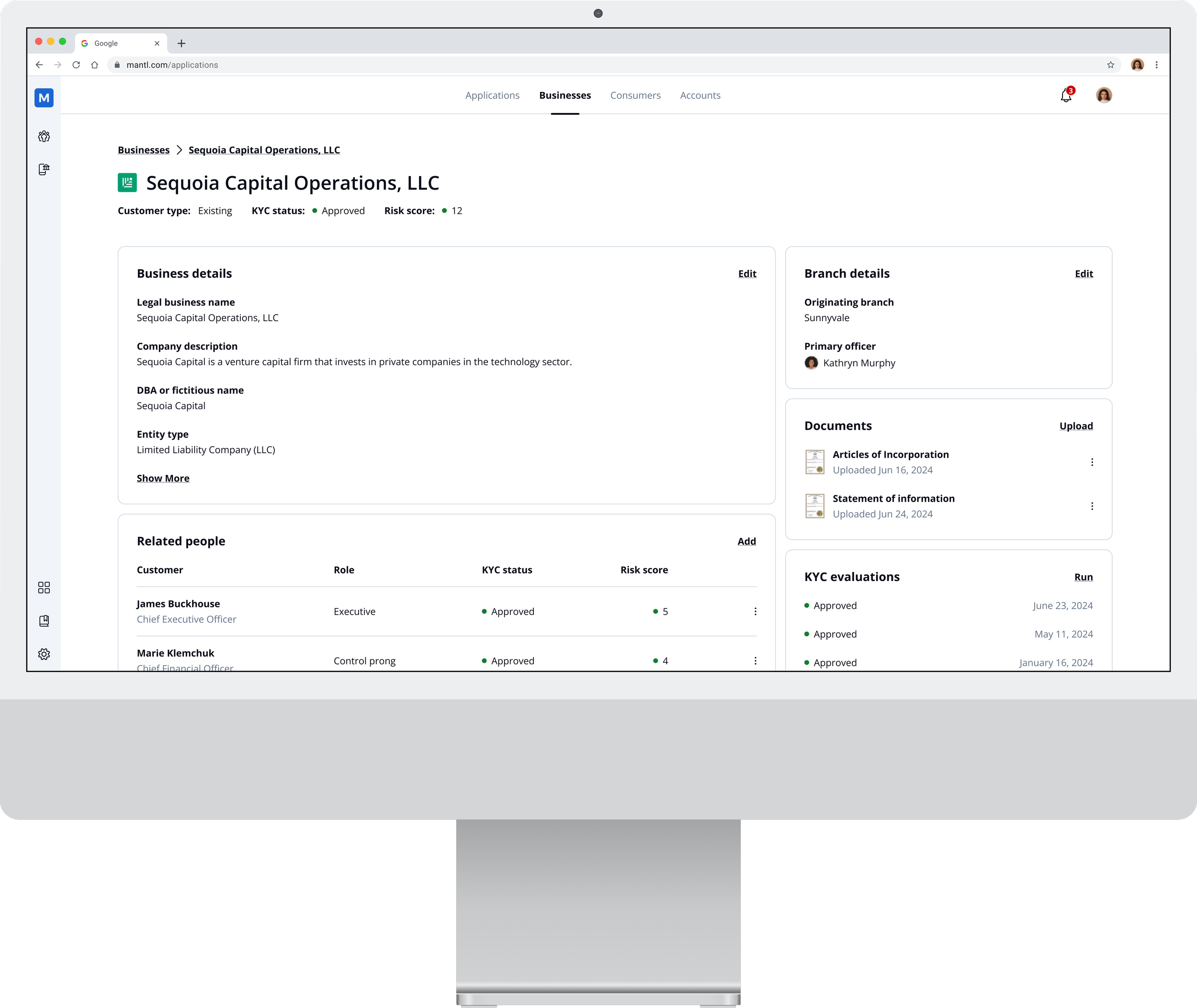Open James Buckhouse customer name
Viewport: 1197px width, 1008px height.
click(178, 604)
